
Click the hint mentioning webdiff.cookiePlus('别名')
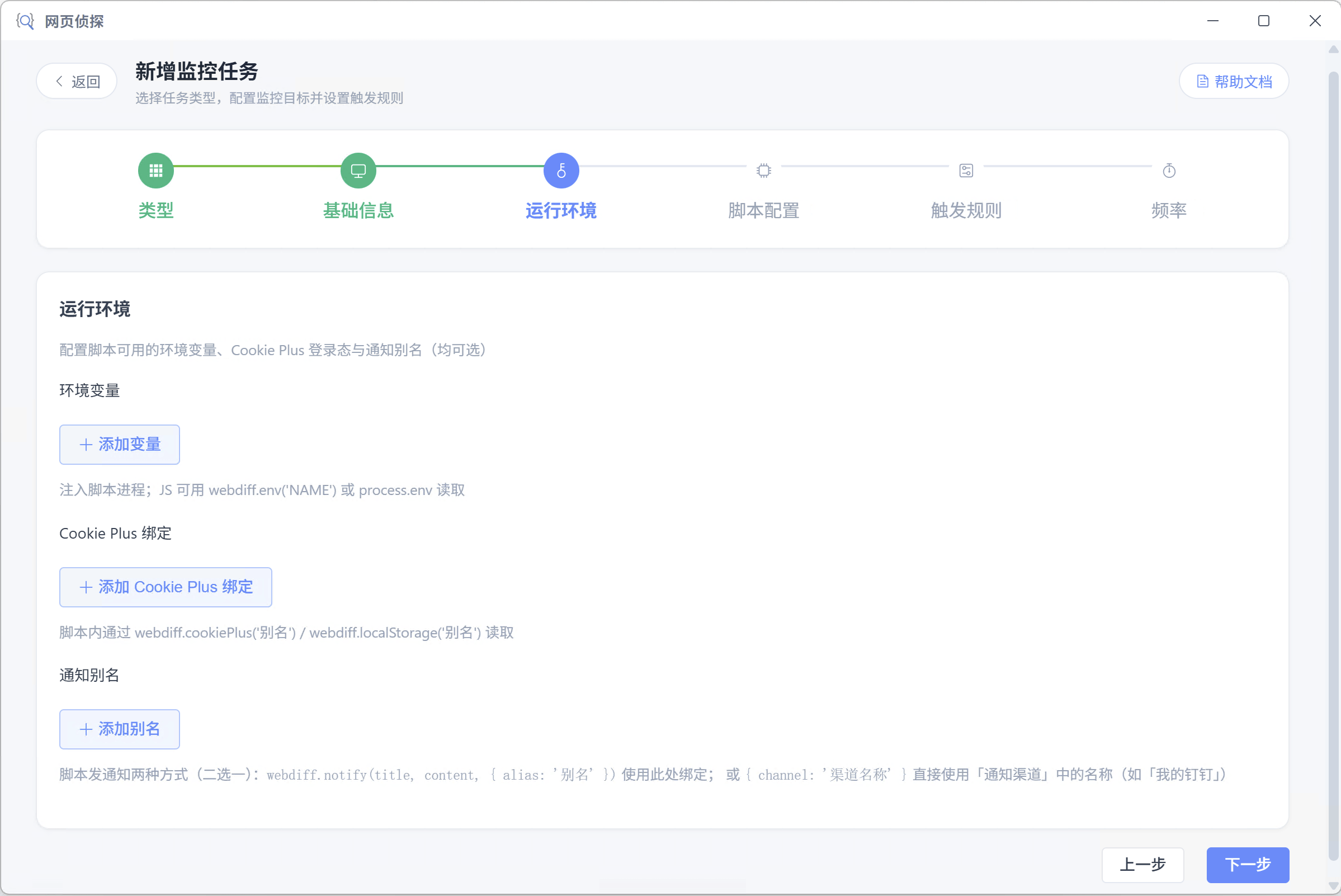(287, 633)
